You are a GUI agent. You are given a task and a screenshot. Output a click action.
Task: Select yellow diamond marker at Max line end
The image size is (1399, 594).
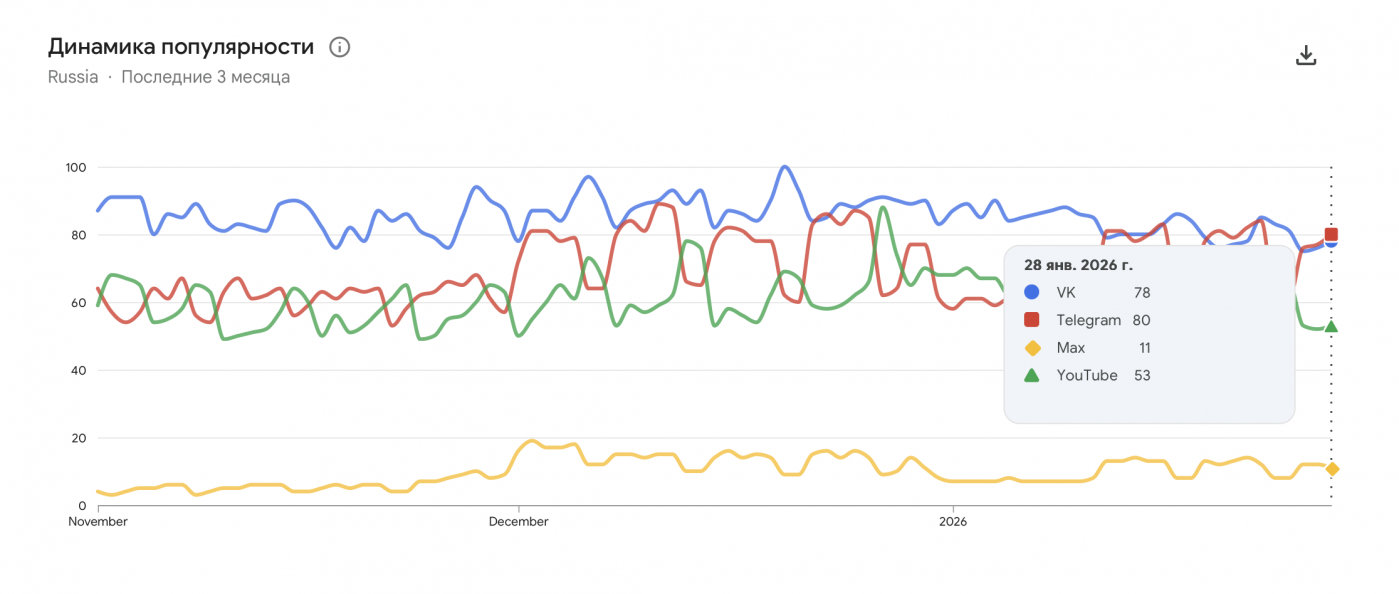(x=1331, y=469)
